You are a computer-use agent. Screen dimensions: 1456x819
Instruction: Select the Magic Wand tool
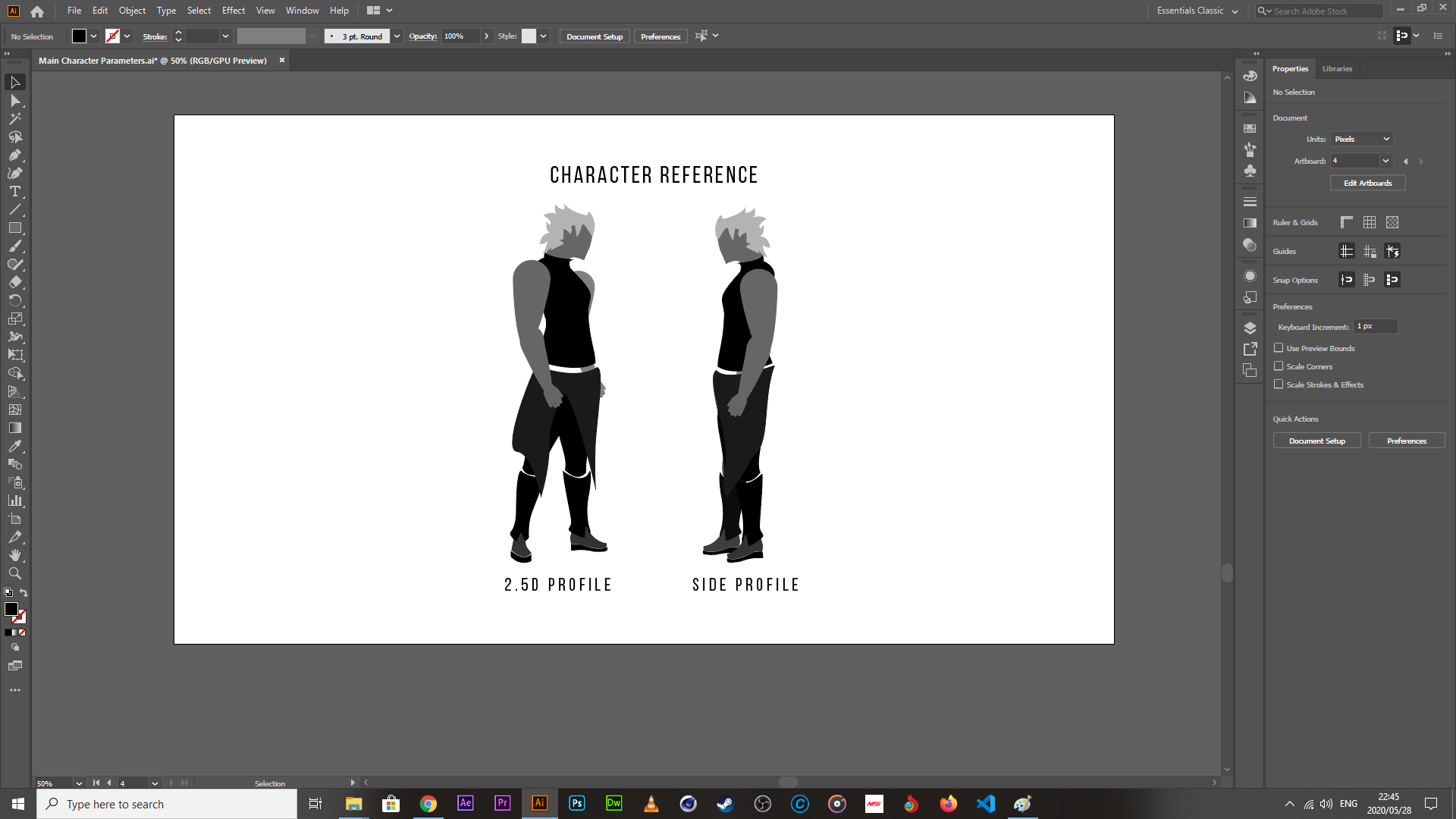15,119
